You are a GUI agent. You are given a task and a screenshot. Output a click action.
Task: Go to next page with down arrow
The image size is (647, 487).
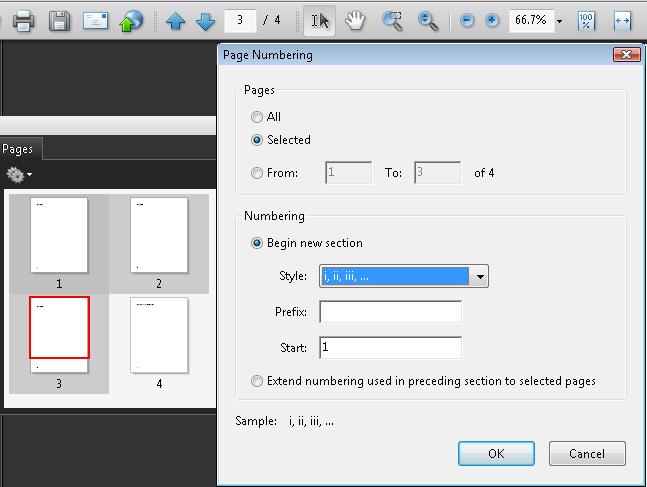click(205, 20)
